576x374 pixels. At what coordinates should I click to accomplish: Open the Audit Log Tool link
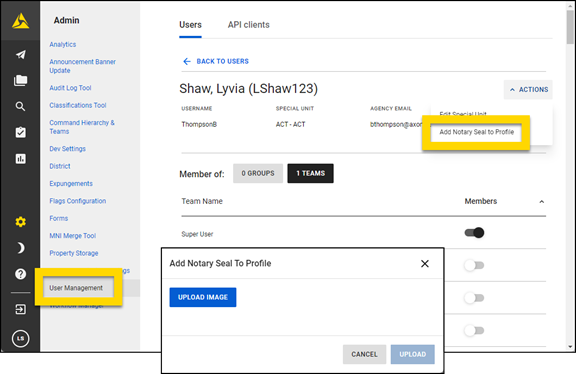point(70,88)
